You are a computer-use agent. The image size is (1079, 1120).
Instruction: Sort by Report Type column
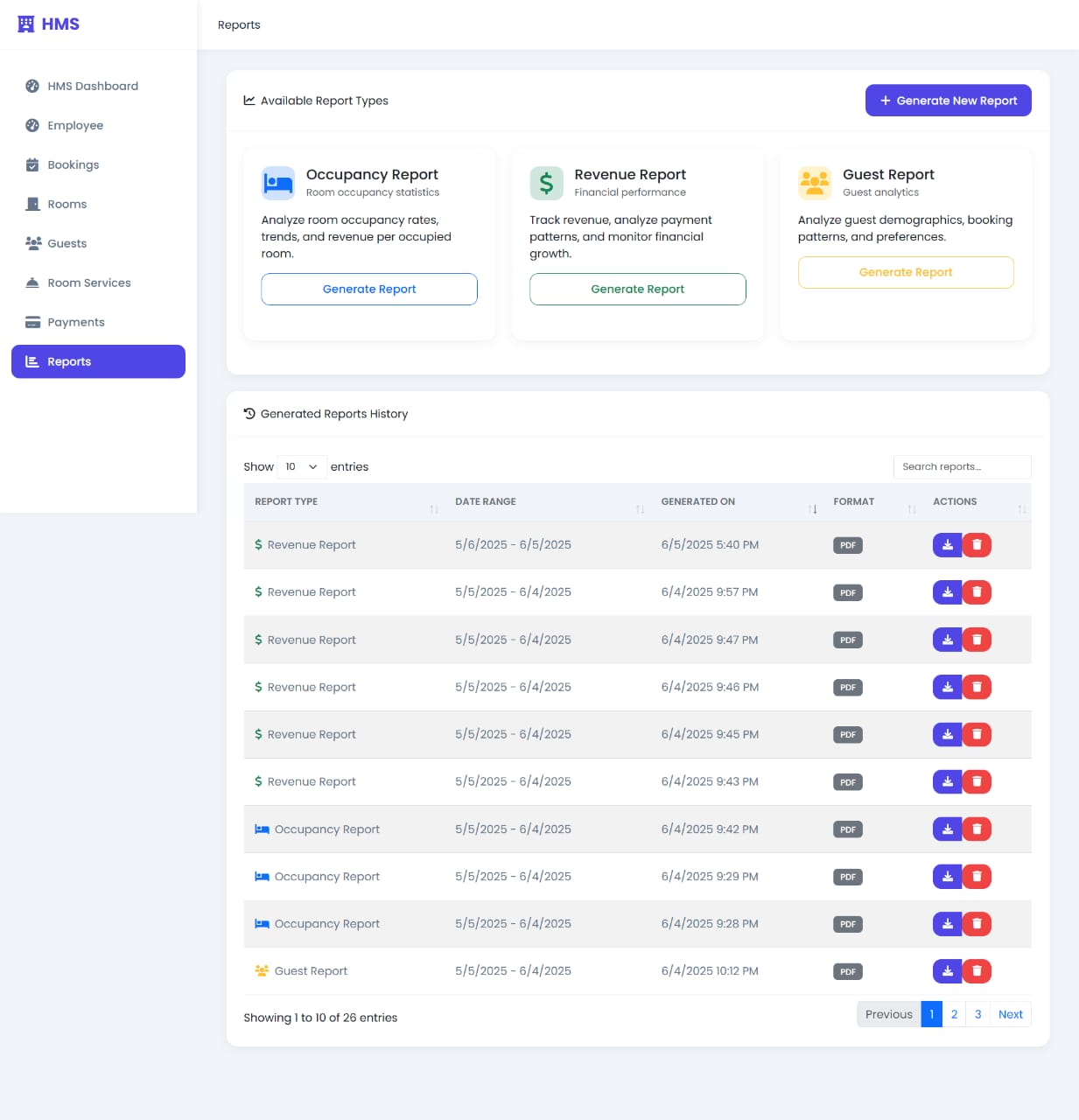[344, 501]
